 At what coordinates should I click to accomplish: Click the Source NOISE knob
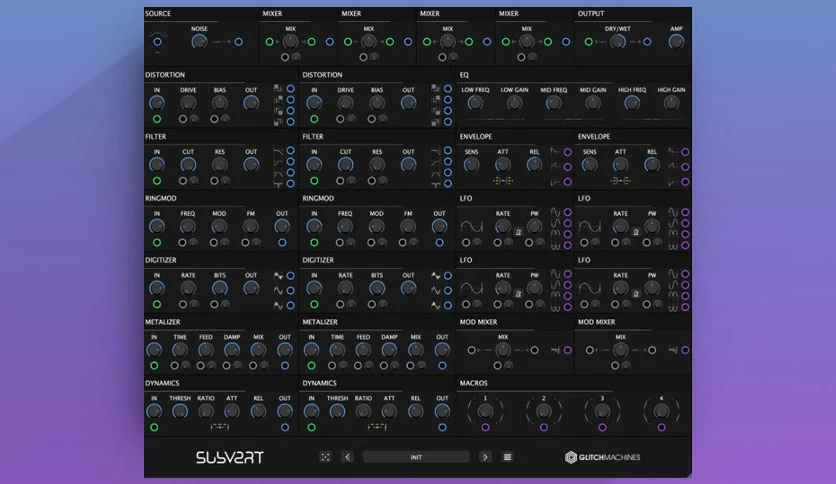point(199,42)
